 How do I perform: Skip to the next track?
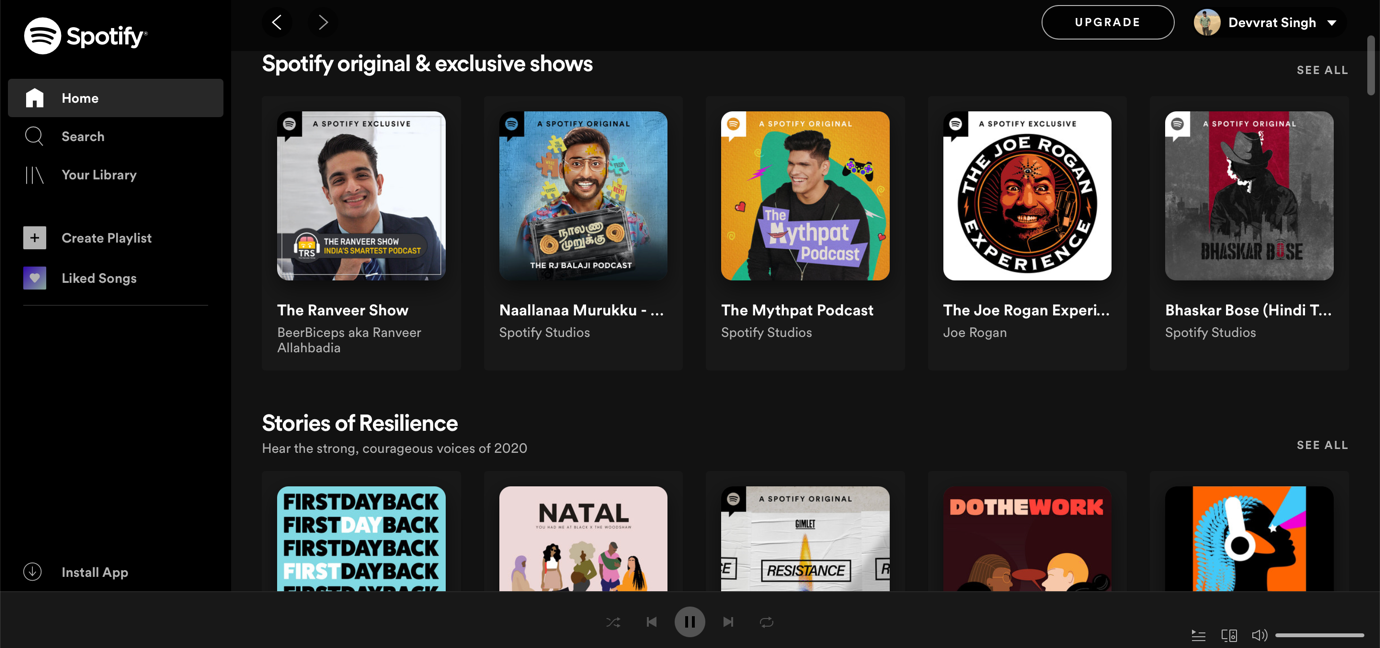[728, 622]
